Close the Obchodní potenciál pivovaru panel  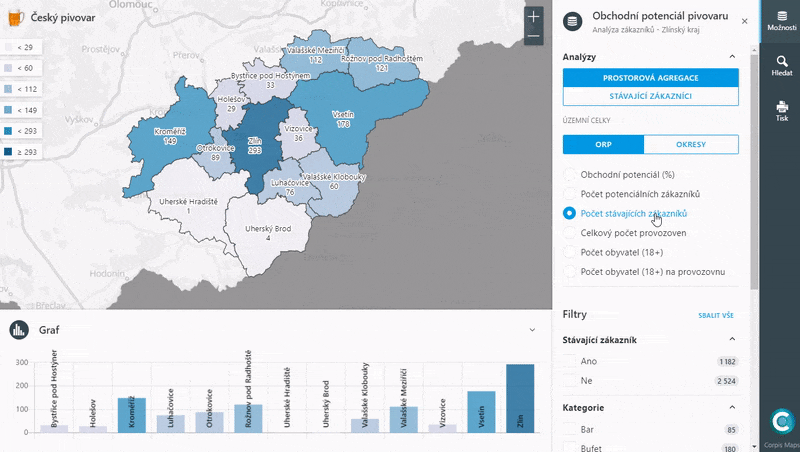(x=744, y=21)
